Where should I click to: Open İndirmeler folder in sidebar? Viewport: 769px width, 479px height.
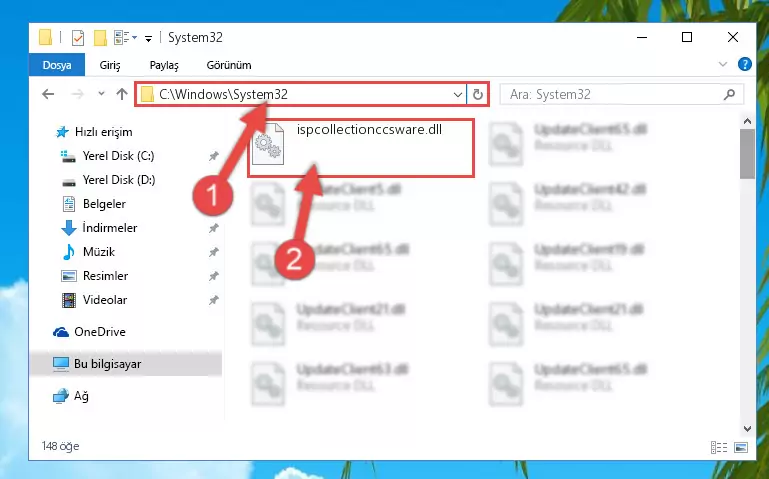110,228
